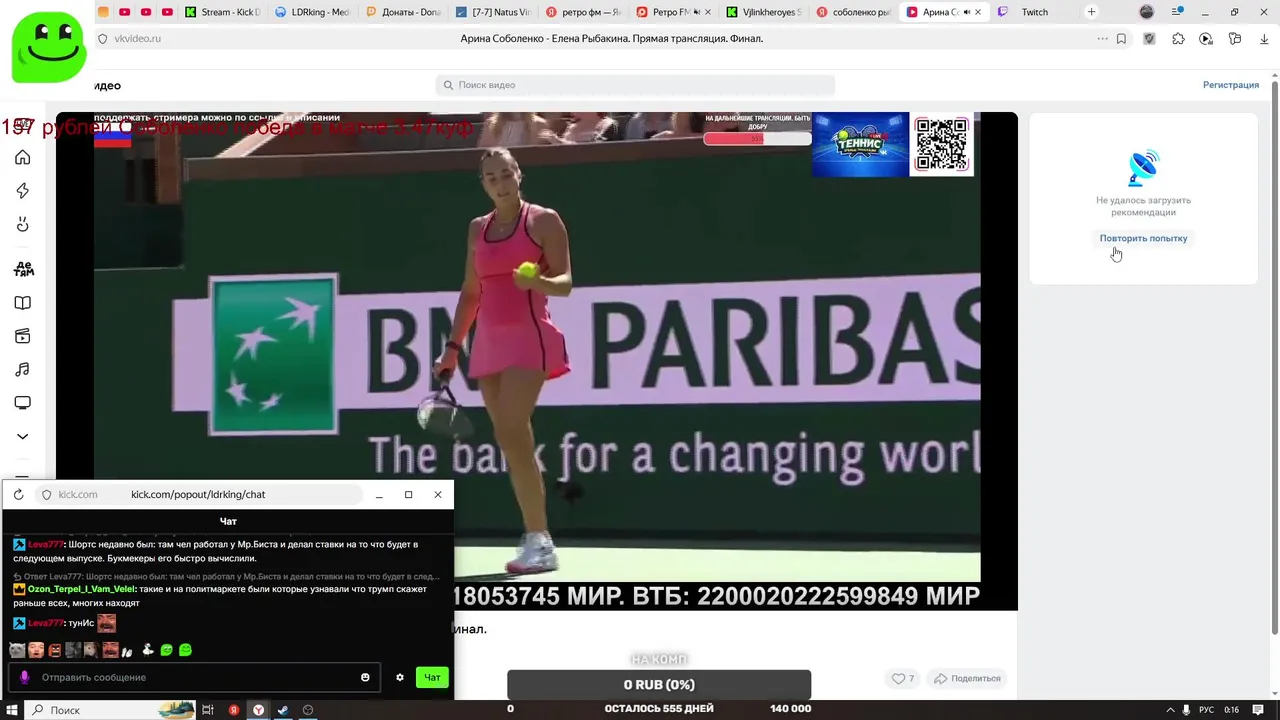Screen dimensions: 1280x720
Task: Switch the 'РУС' keyboard language indicator
Action: (1207, 710)
